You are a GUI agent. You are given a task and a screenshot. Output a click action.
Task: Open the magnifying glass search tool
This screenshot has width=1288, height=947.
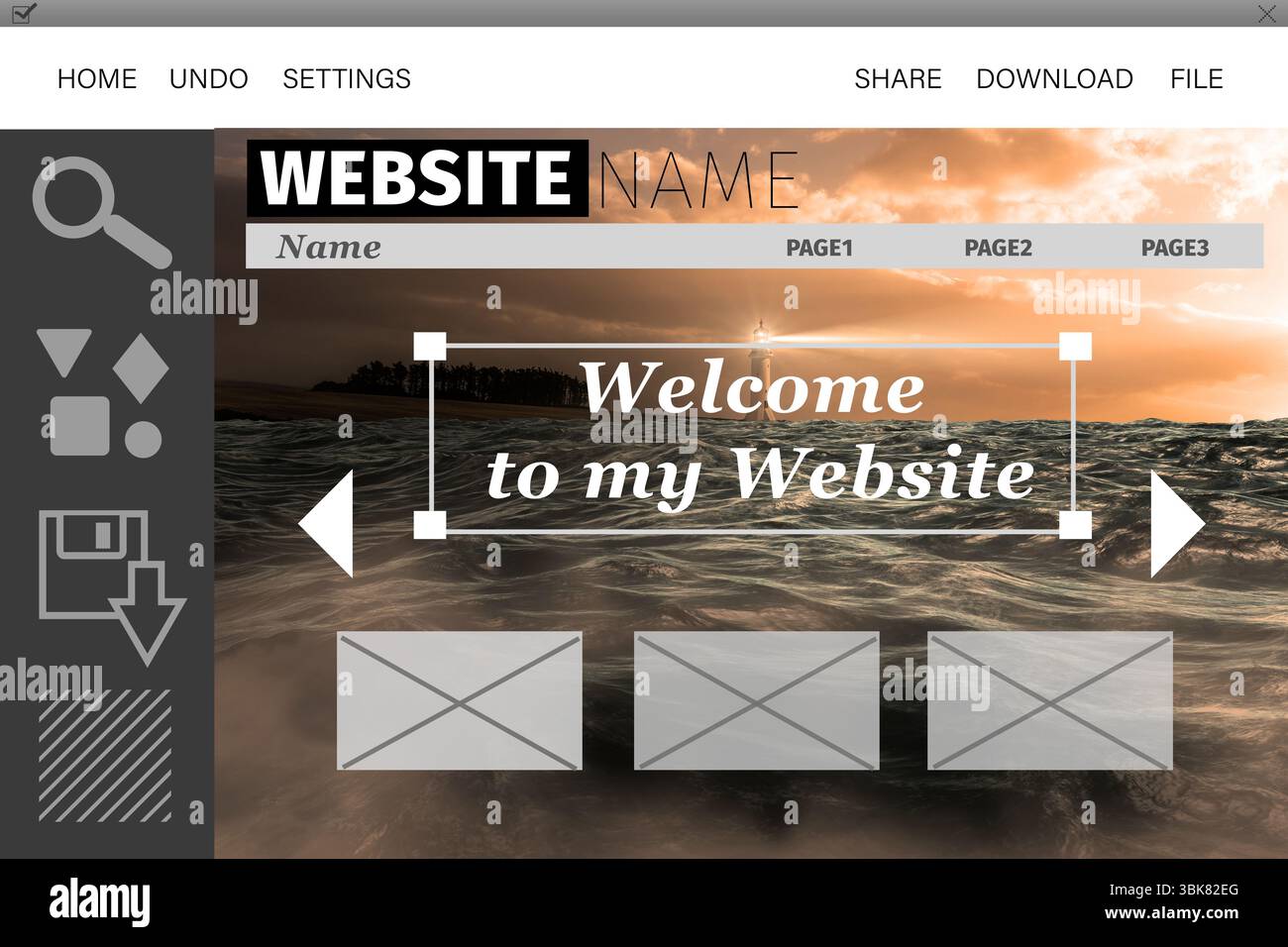(x=101, y=212)
